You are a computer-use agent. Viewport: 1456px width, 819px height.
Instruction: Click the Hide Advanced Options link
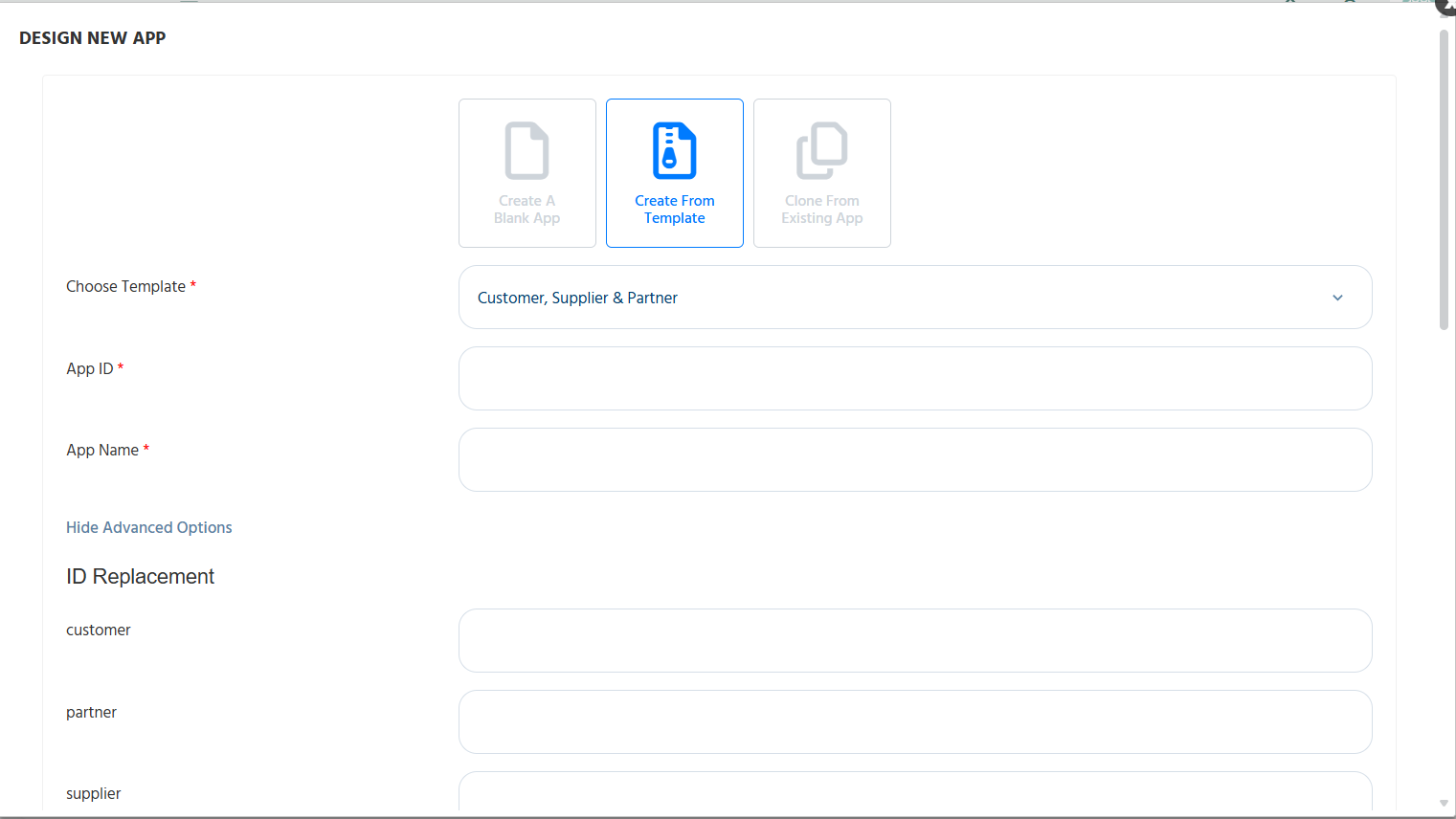click(149, 527)
